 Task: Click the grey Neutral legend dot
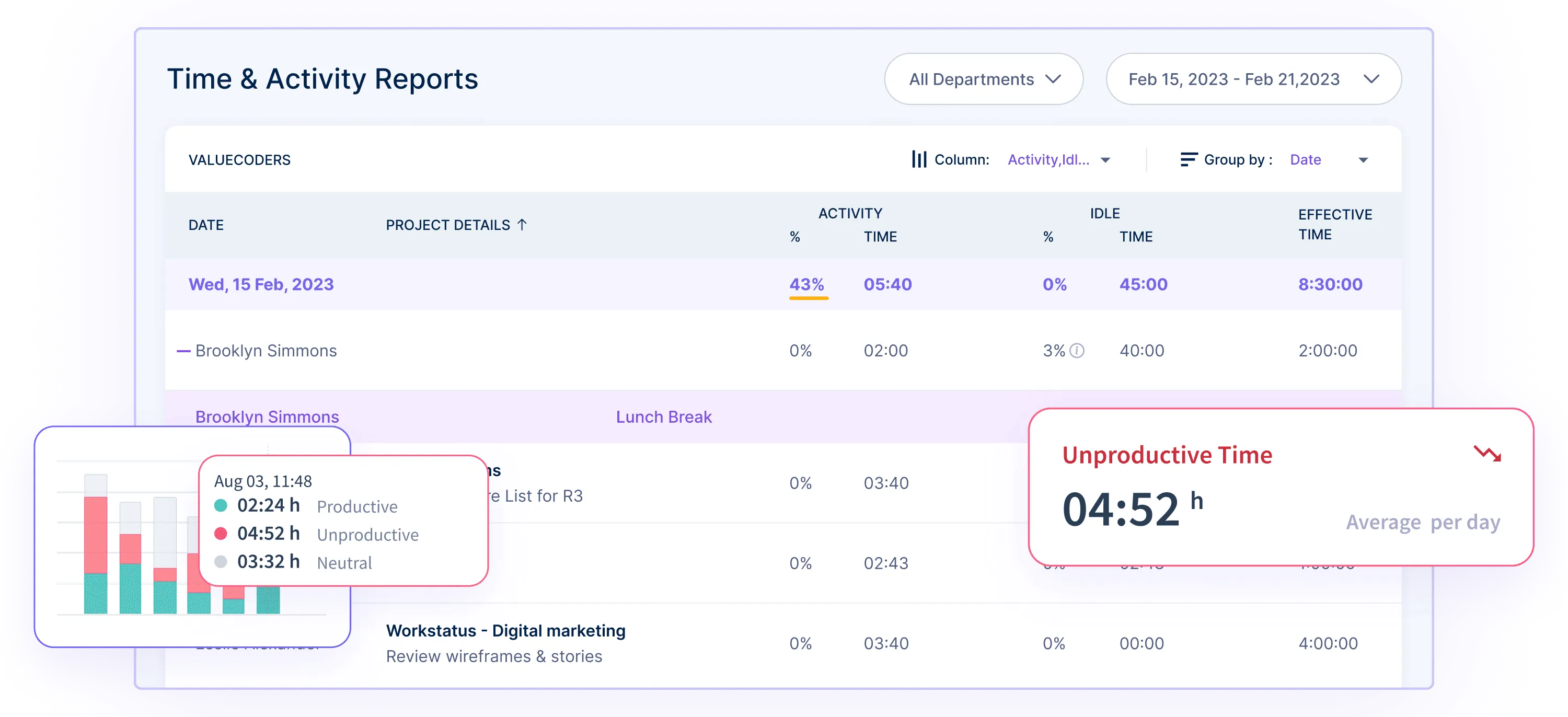click(221, 562)
